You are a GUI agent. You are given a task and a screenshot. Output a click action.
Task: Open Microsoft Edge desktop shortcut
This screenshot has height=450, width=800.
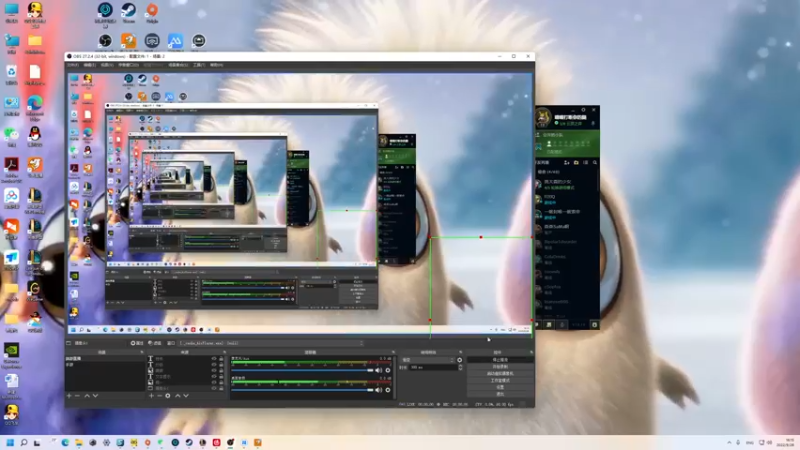35,106
